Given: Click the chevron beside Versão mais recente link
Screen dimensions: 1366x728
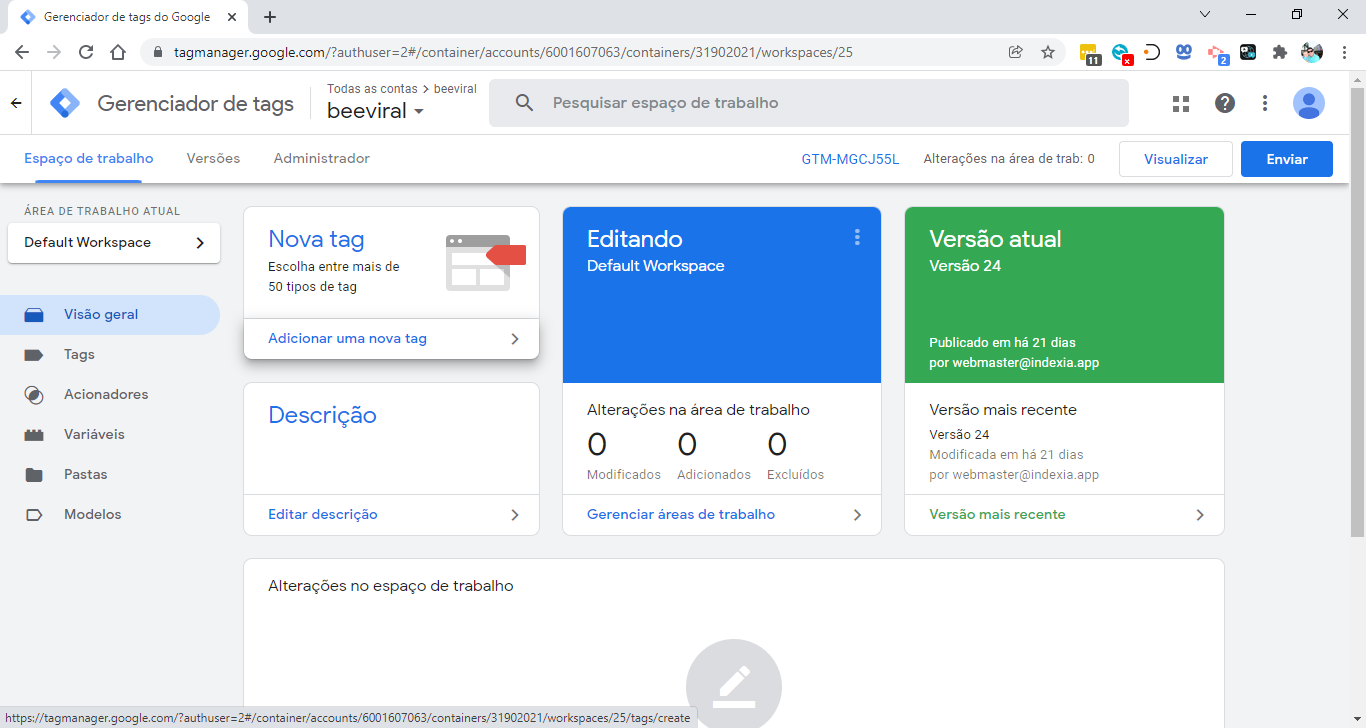Looking at the screenshot, I should [1200, 515].
